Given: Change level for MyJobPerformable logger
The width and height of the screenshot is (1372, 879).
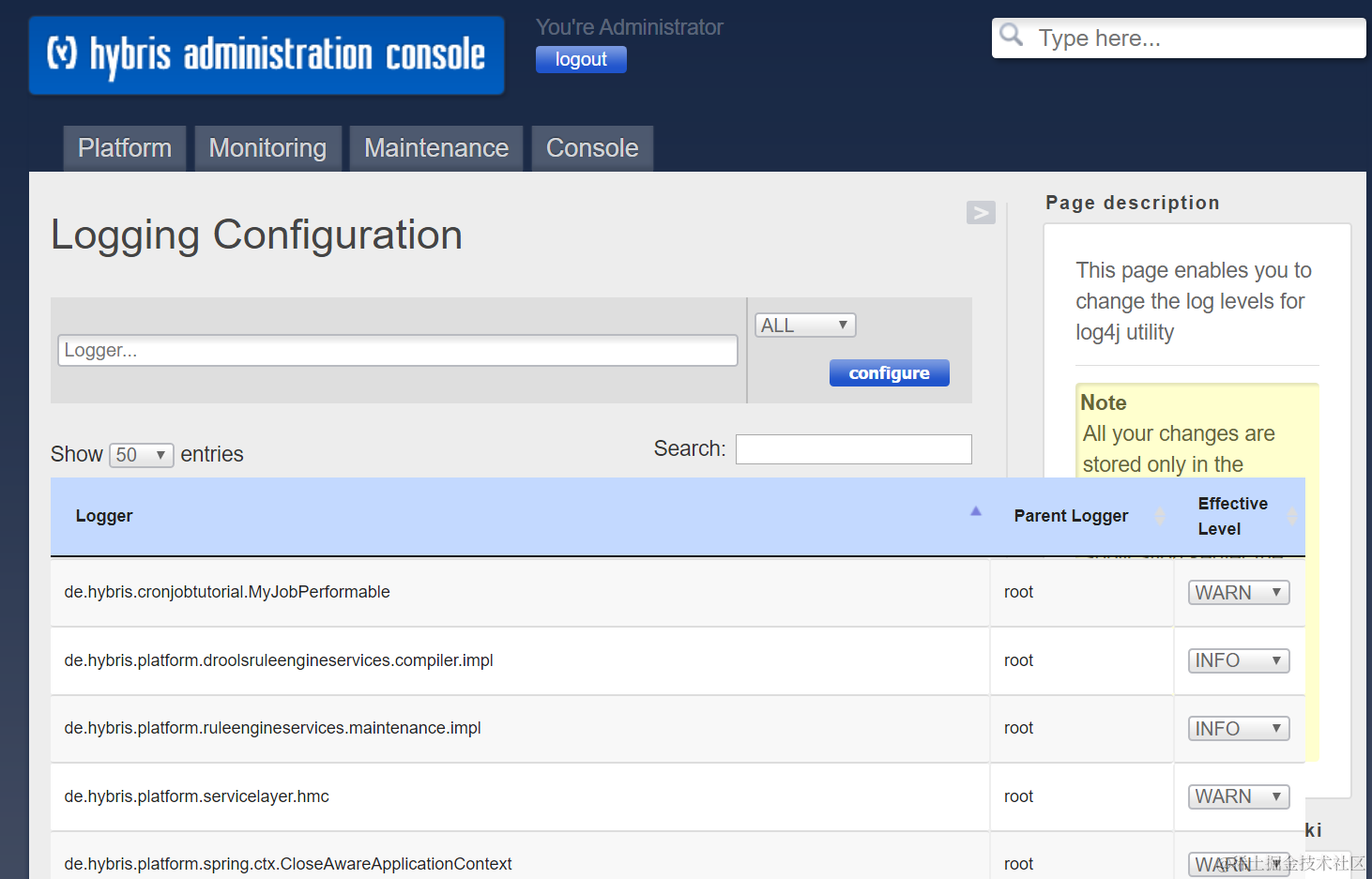Looking at the screenshot, I should tap(1239, 593).
